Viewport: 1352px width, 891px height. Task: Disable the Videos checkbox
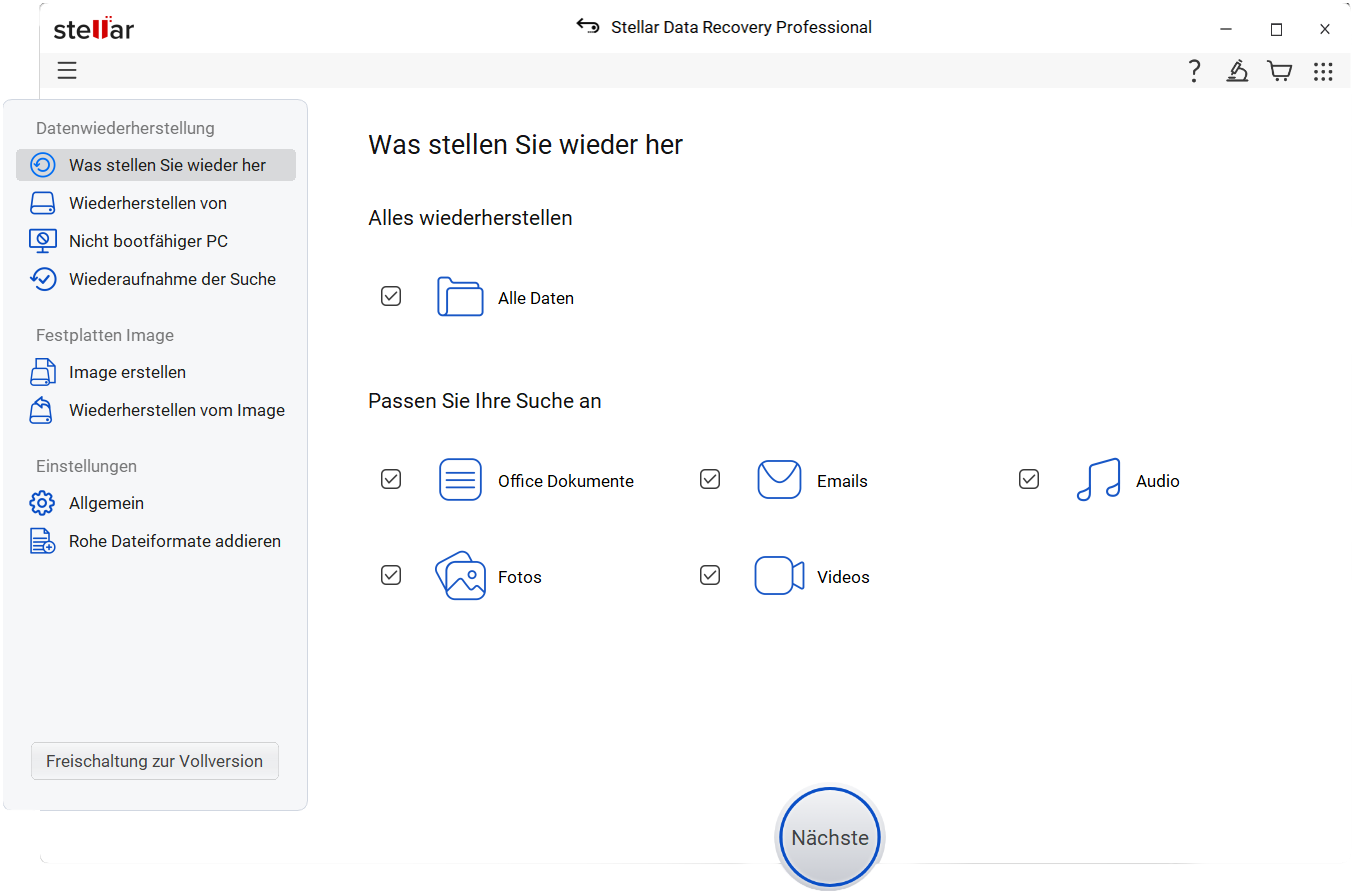(x=710, y=576)
